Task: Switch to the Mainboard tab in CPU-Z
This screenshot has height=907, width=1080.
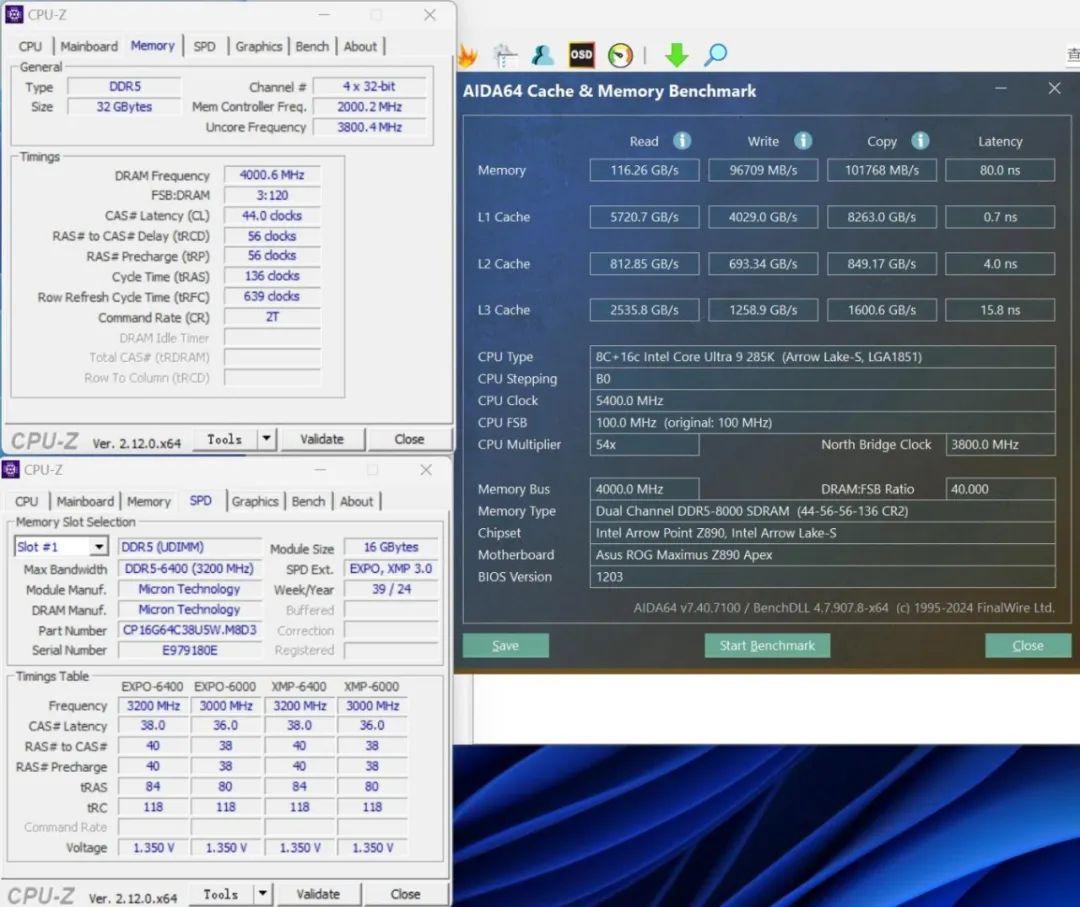Action: point(89,46)
